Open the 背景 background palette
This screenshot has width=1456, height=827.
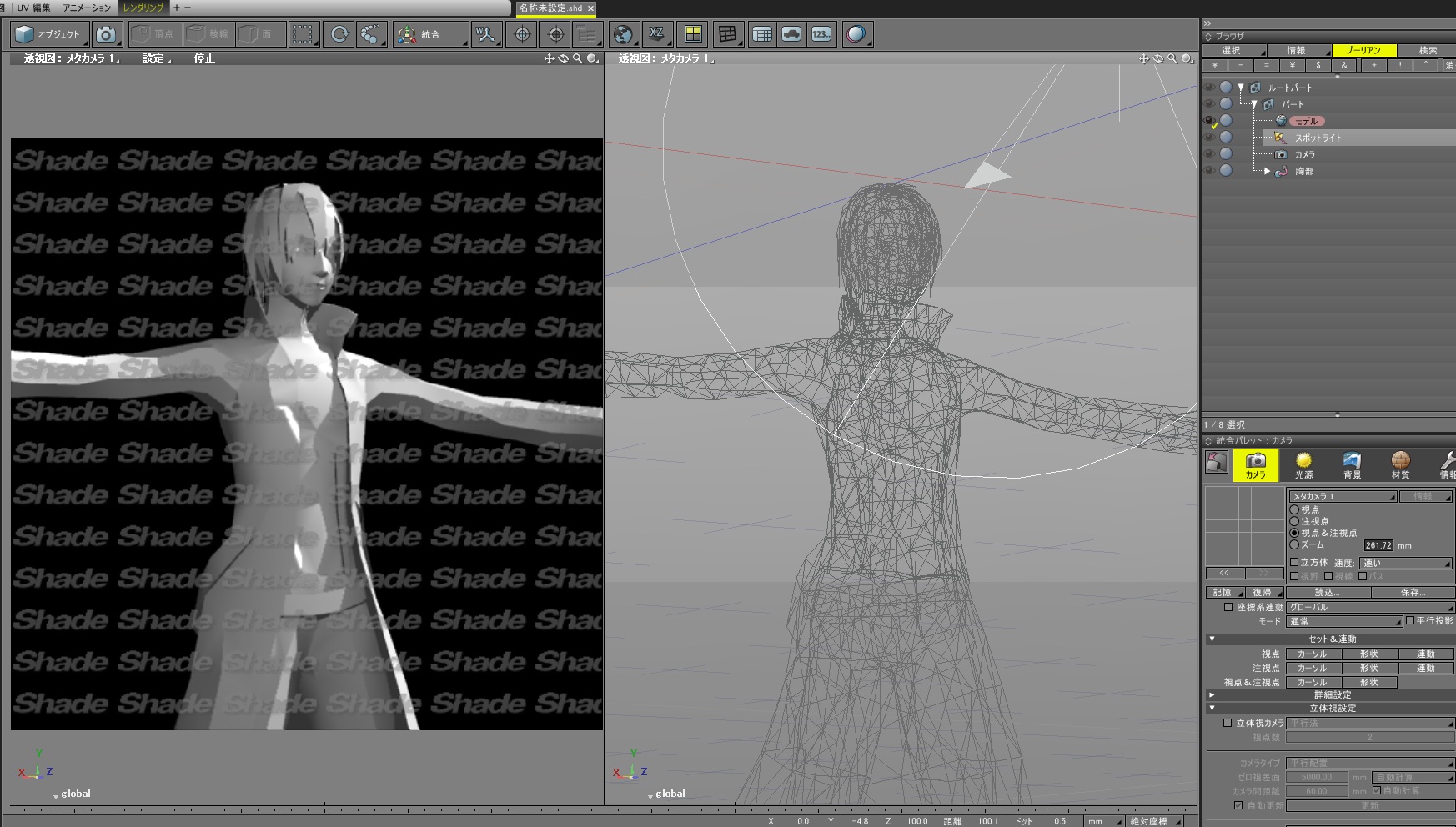(x=1352, y=464)
